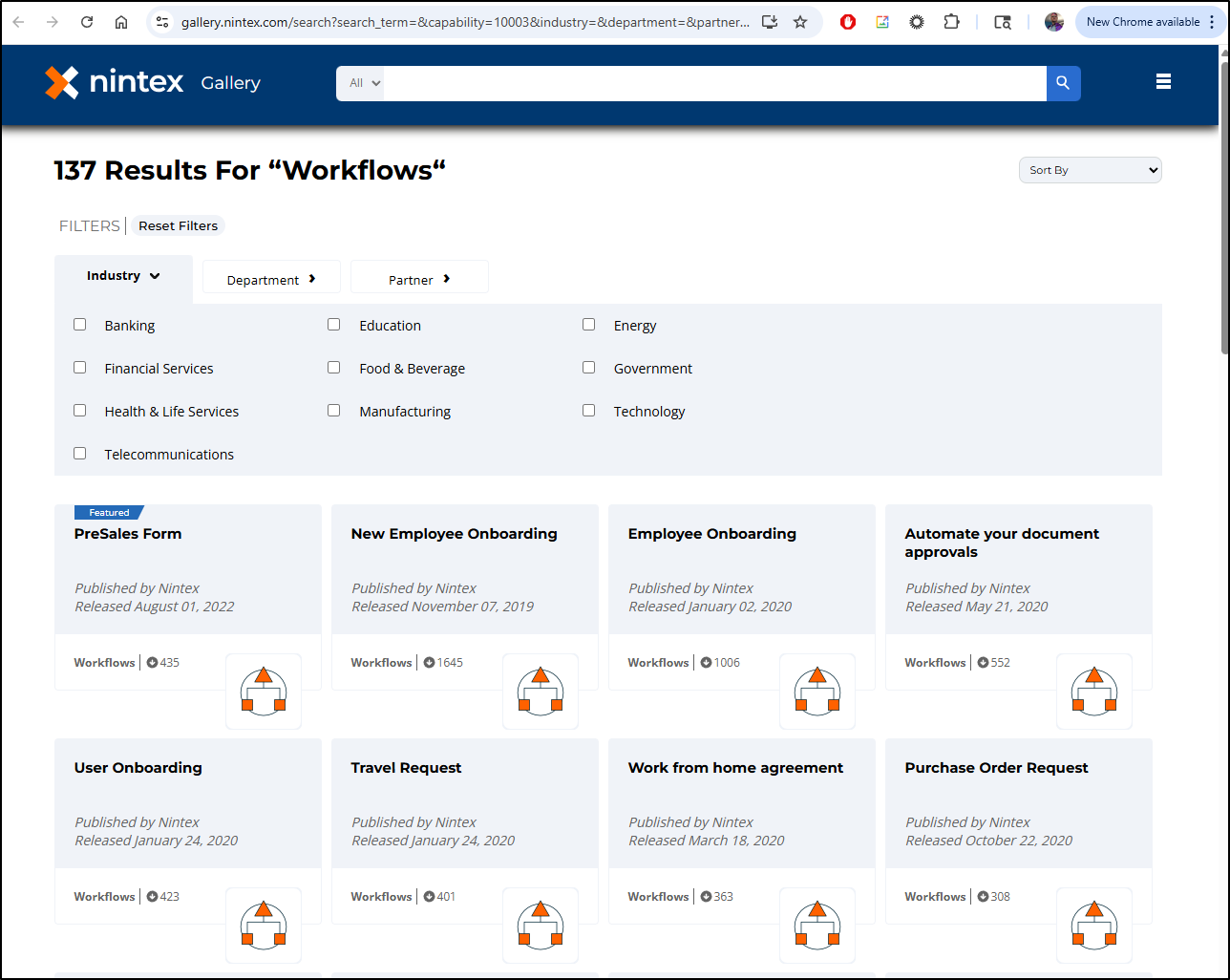Click workflow icon on User Onboarding card

[264, 926]
